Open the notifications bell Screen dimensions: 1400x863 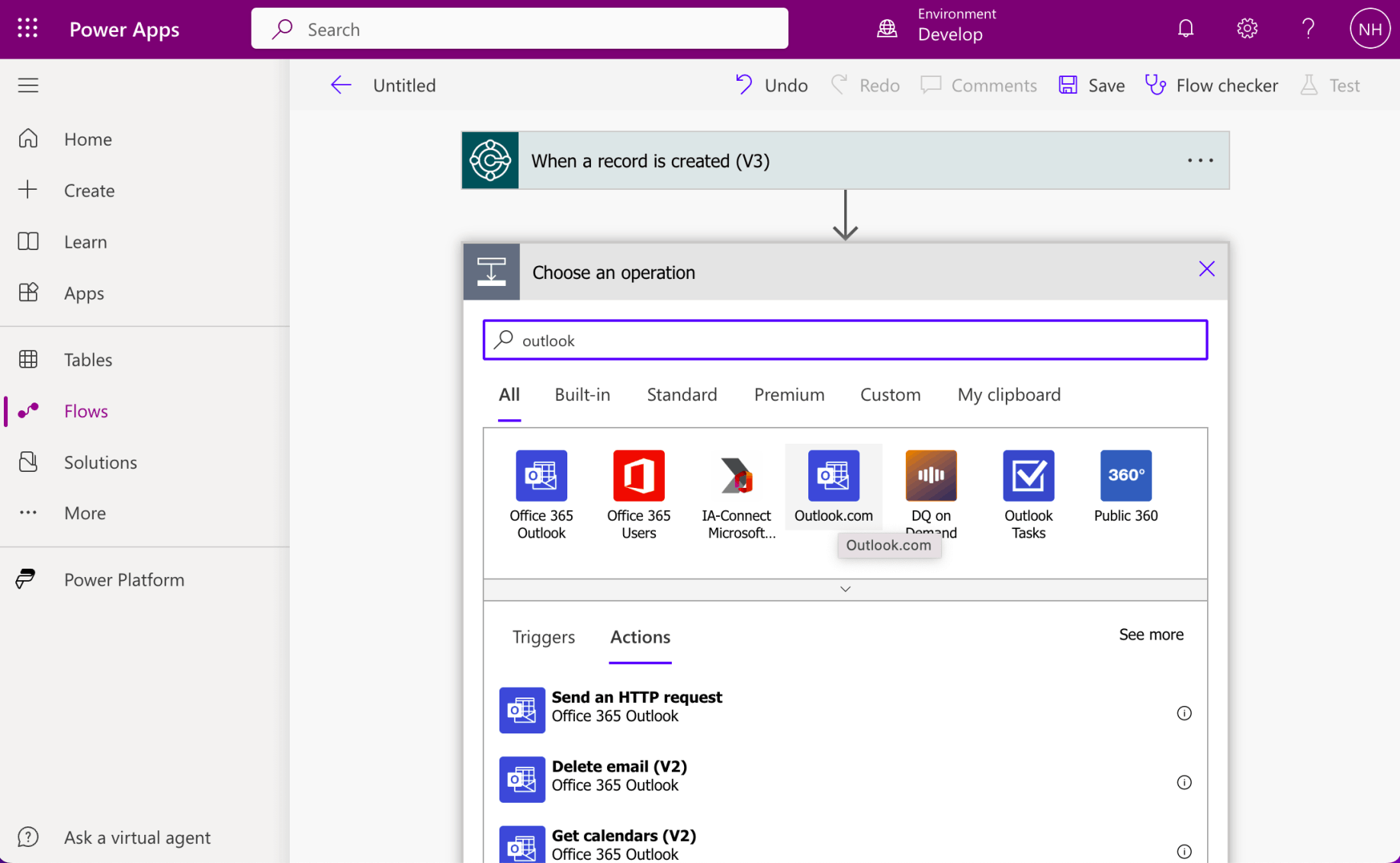coord(1185,29)
